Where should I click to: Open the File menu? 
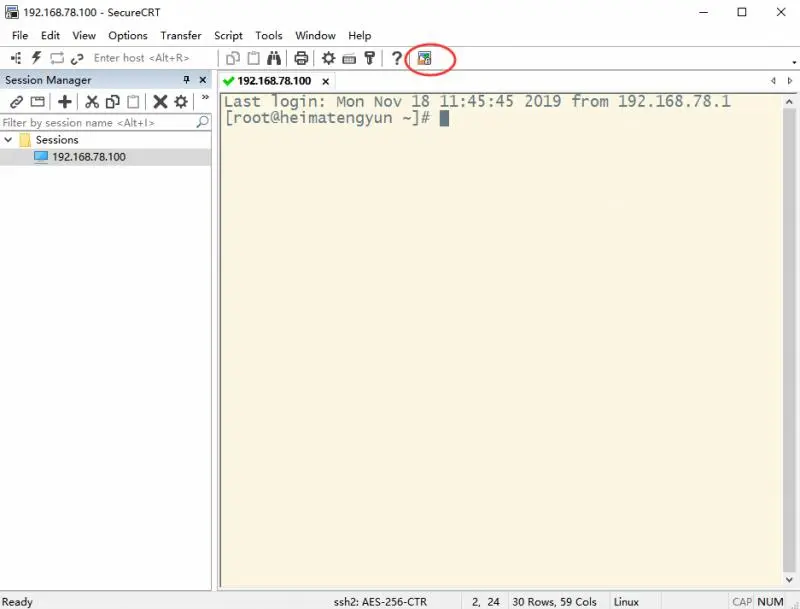point(20,35)
